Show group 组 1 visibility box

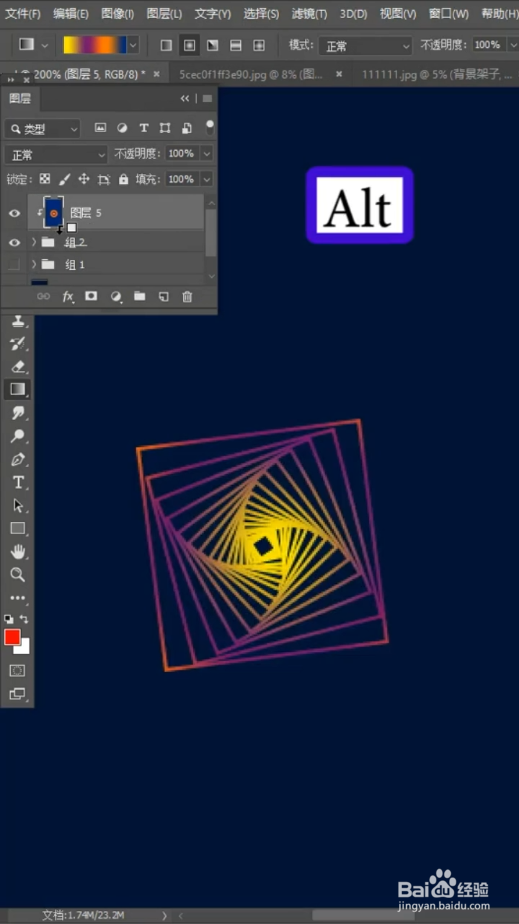[x=14, y=265]
